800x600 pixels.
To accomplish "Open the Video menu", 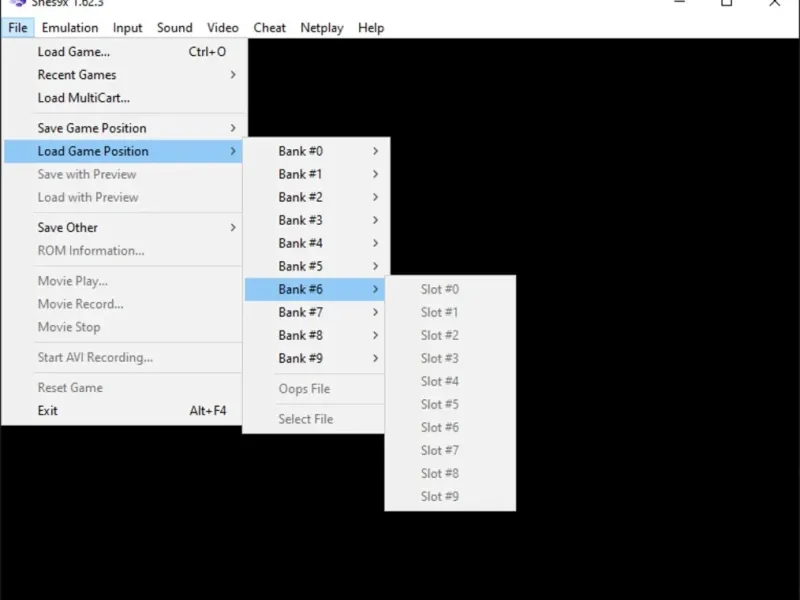I will tap(222, 28).
